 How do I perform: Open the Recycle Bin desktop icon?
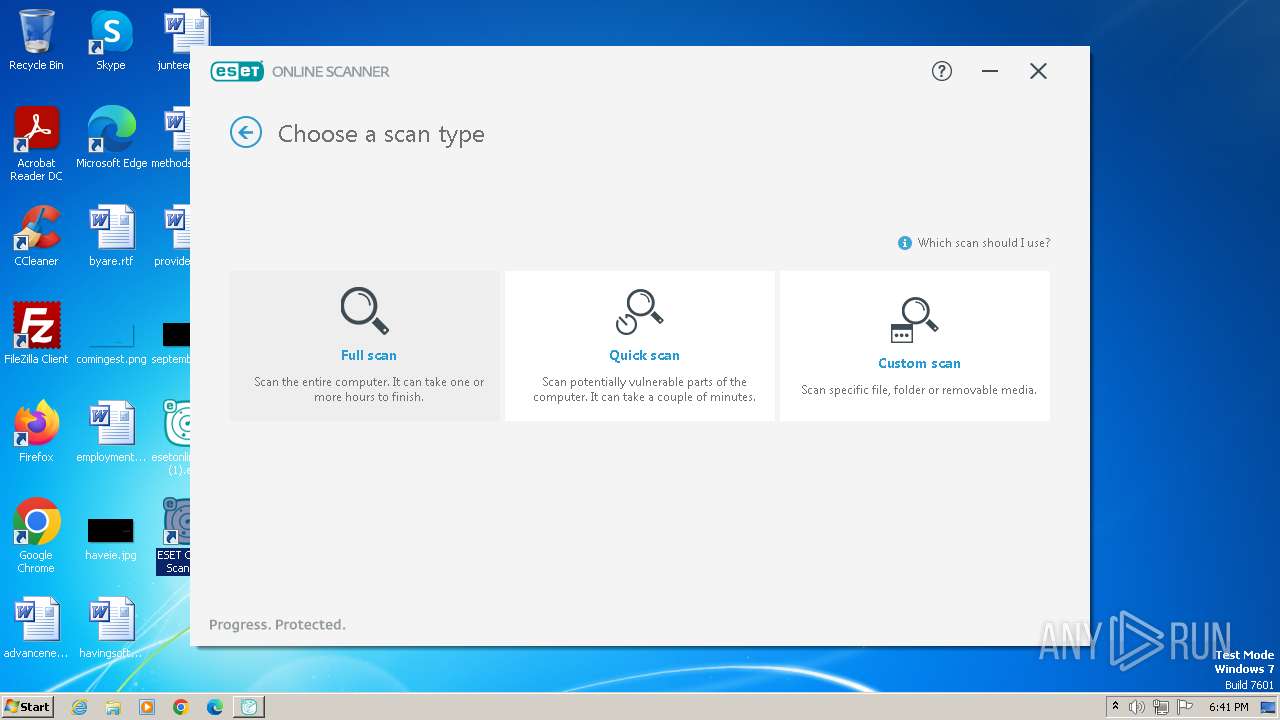[x=36, y=40]
